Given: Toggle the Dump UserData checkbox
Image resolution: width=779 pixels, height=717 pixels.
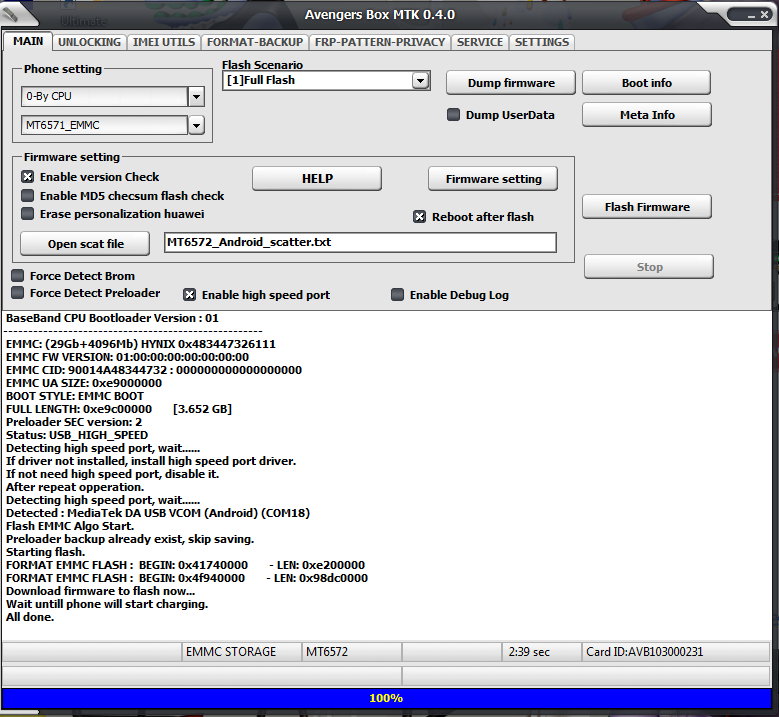Looking at the screenshot, I should 453,115.
